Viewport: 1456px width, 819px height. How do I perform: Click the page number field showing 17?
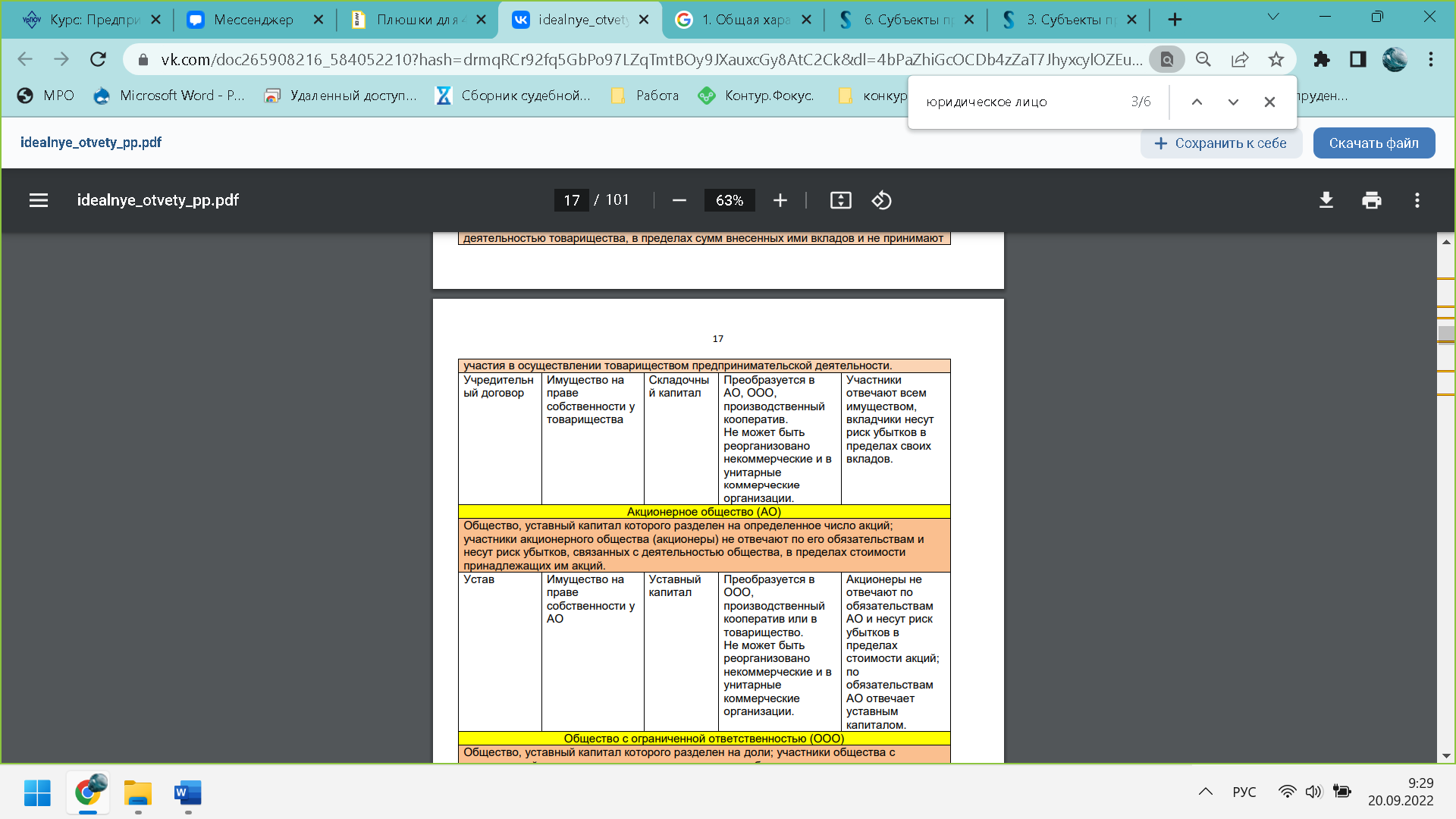[571, 200]
